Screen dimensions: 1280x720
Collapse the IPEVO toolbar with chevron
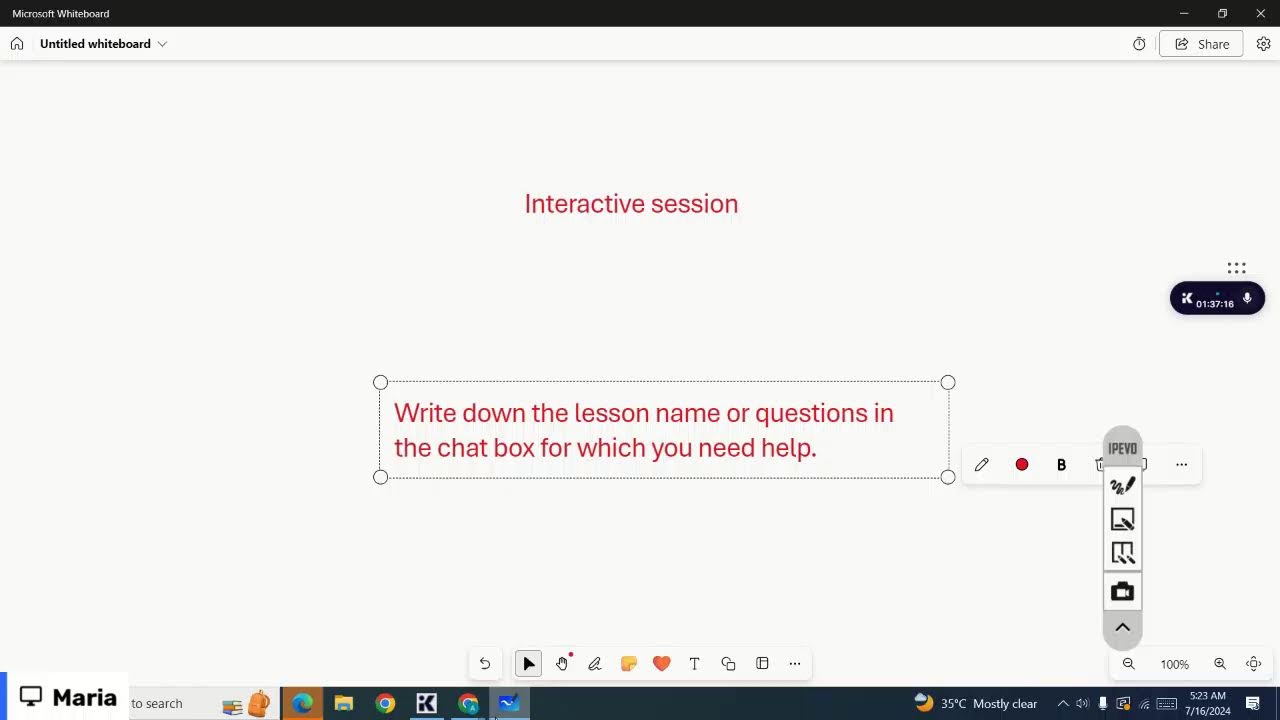pyautogui.click(x=1122, y=628)
